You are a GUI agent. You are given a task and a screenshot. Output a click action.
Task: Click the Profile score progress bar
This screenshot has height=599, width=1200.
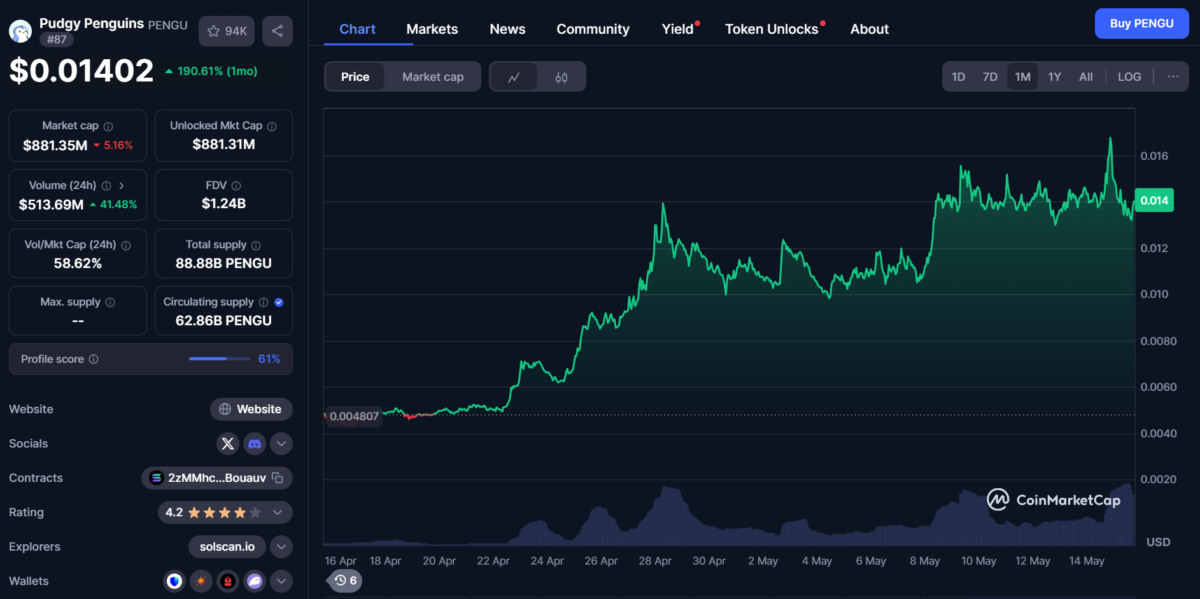(220, 359)
